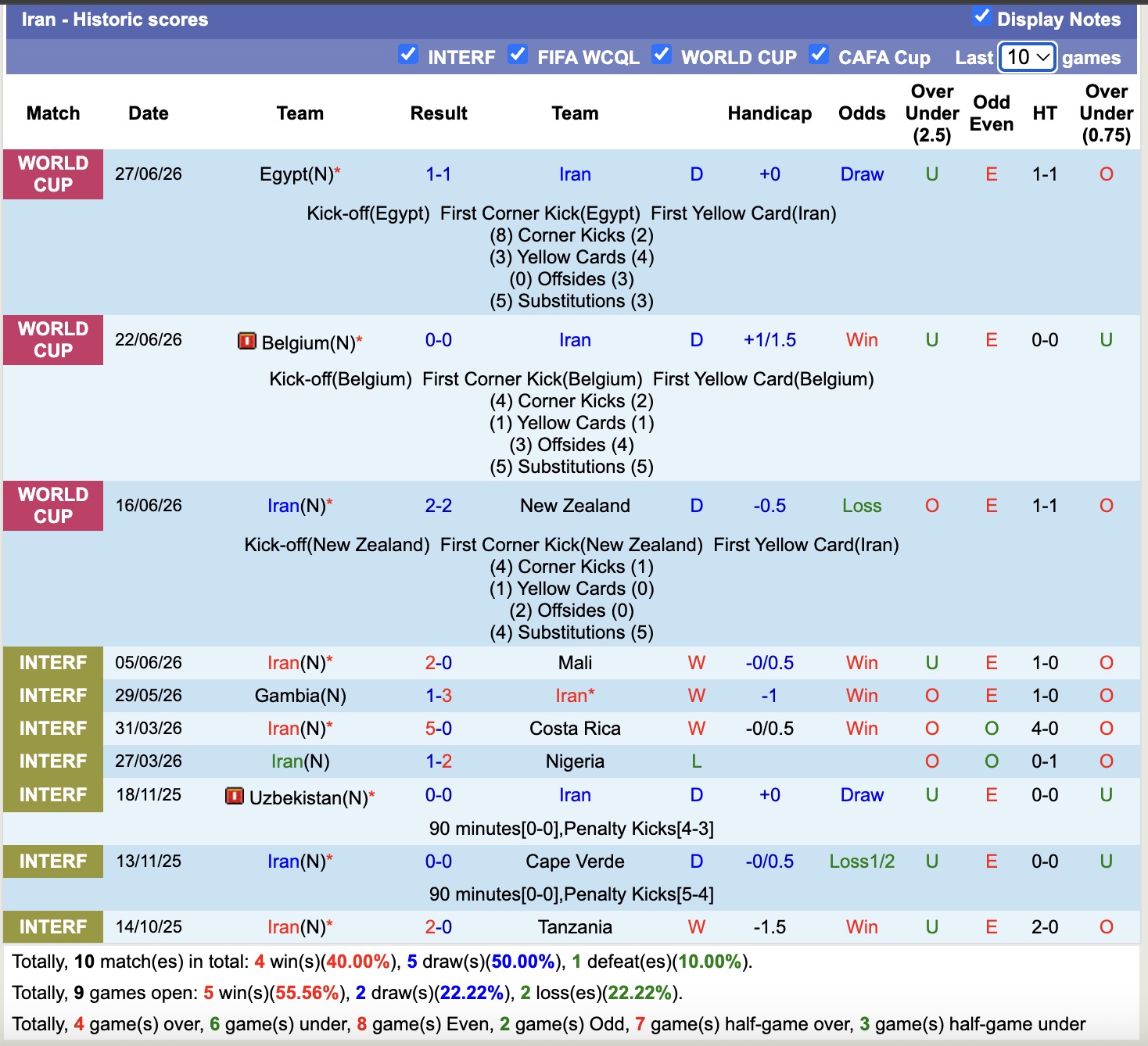
Task: Click the 0-1 half-time score
Action: click(x=1045, y=761)
